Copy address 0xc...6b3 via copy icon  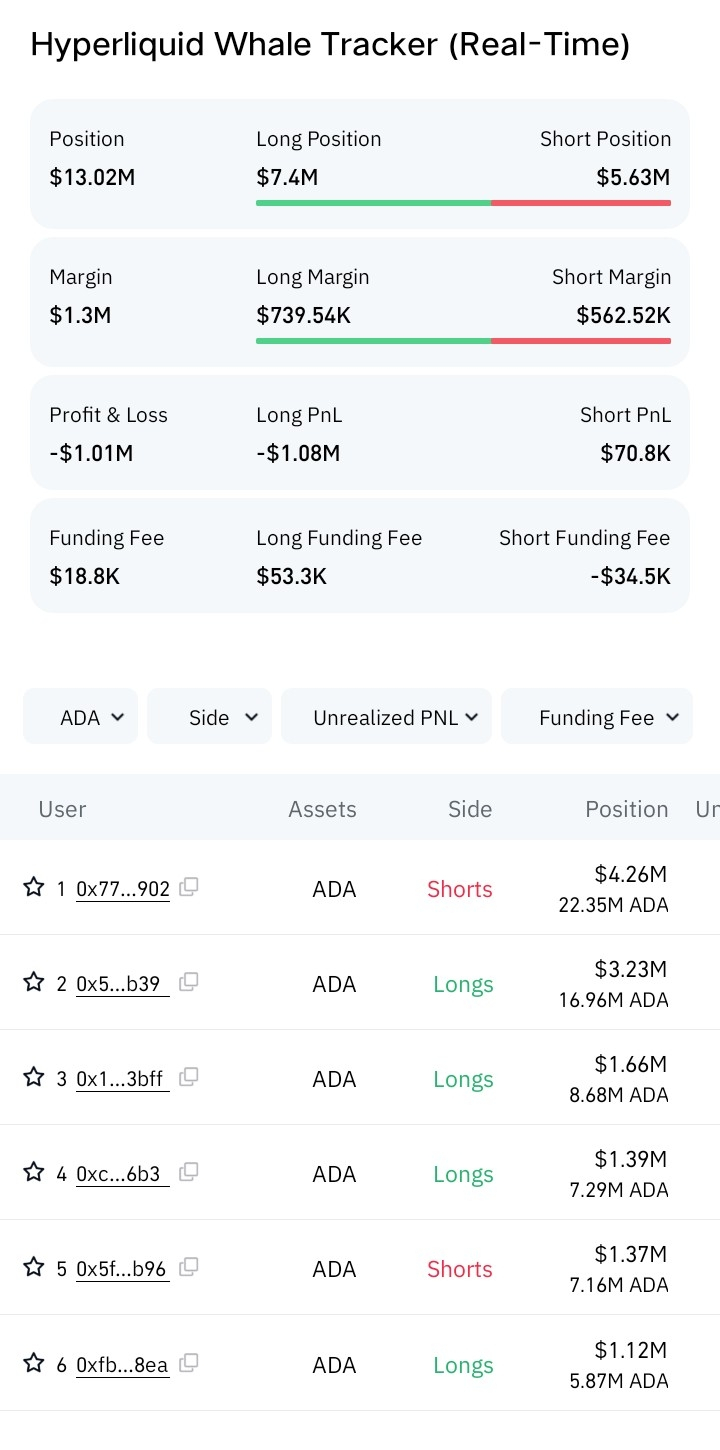[188, 1172]
